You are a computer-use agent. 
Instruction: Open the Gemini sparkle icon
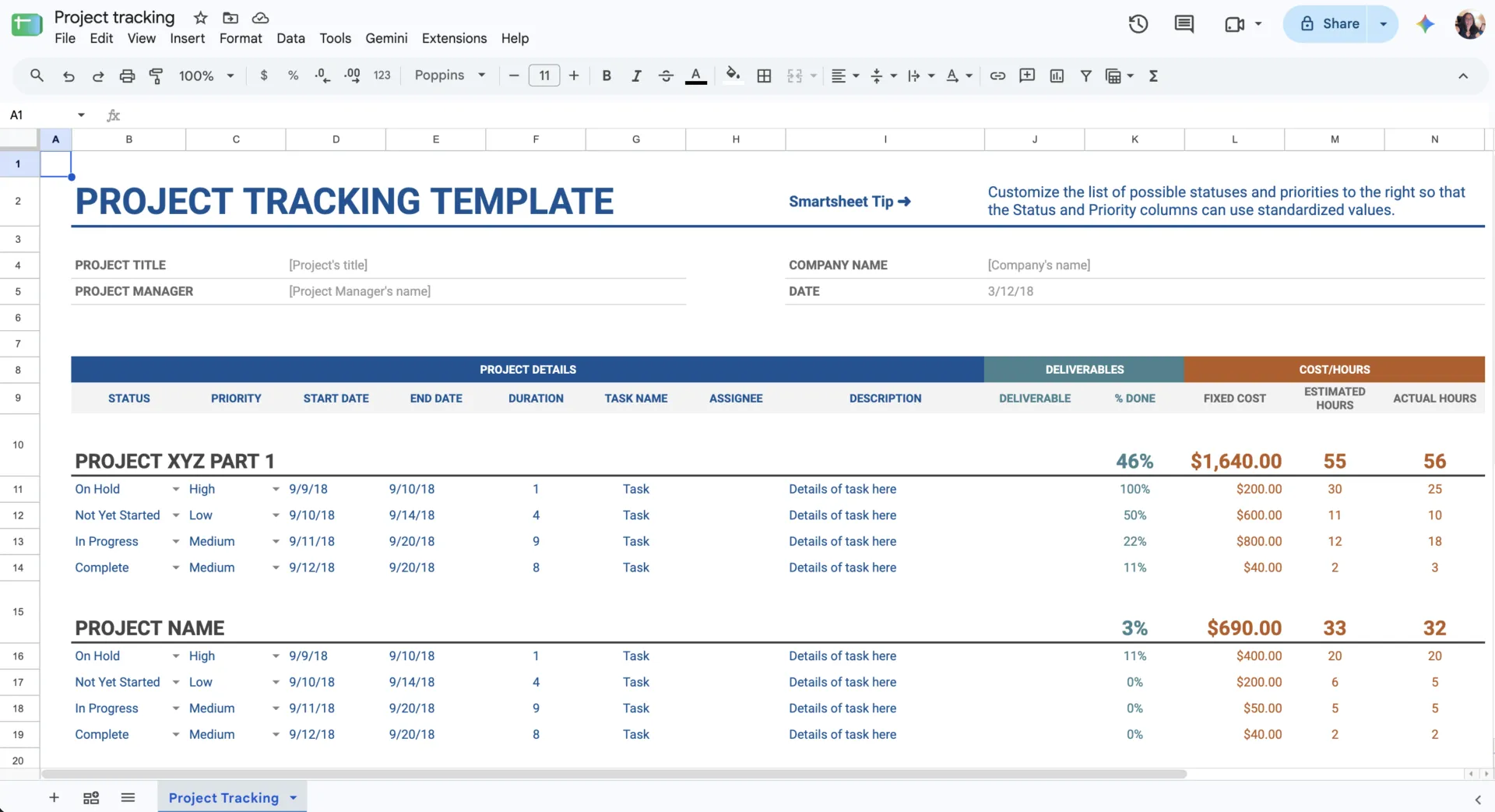[1426, 24]
